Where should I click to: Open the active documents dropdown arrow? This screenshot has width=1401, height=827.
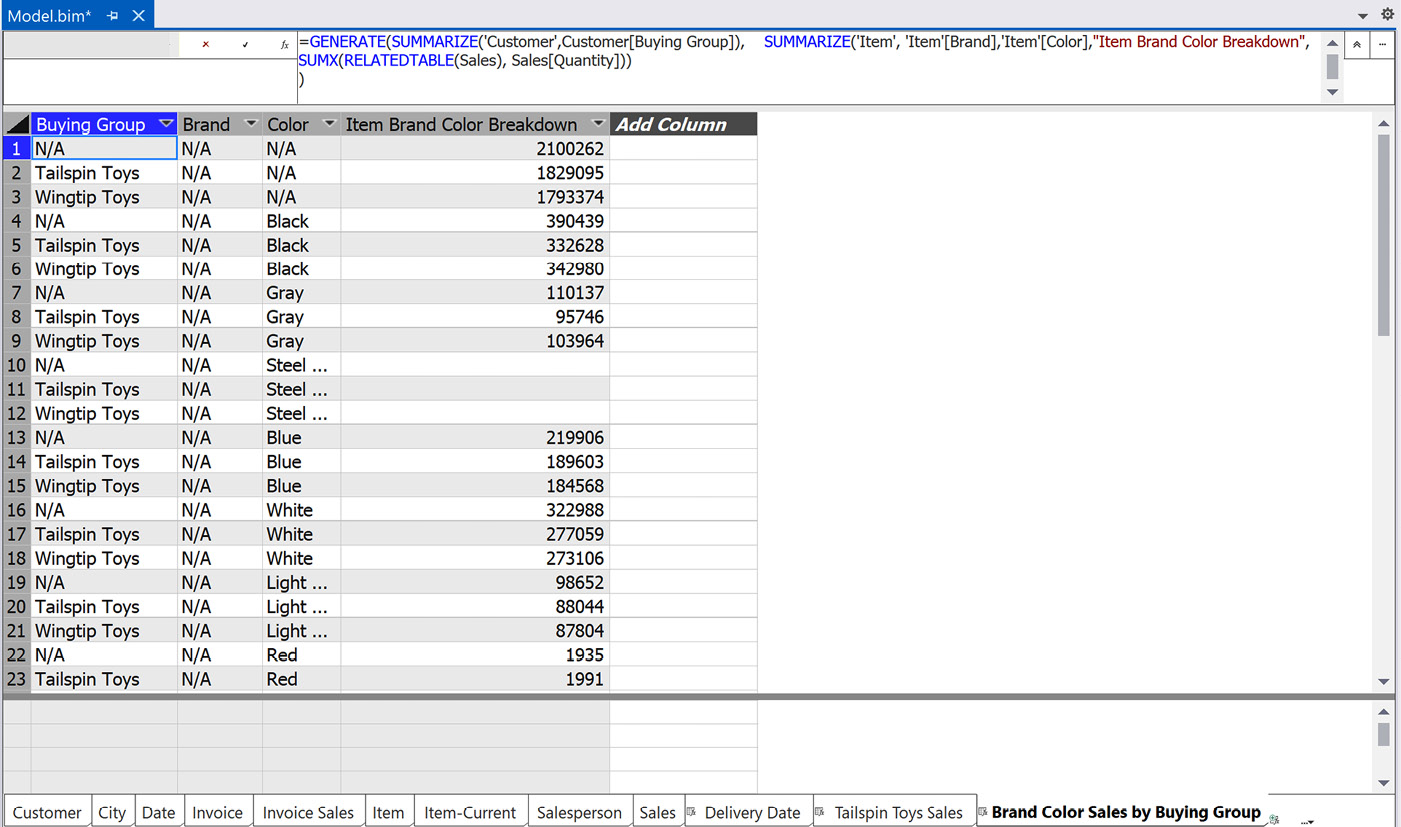click(1363, 16)
